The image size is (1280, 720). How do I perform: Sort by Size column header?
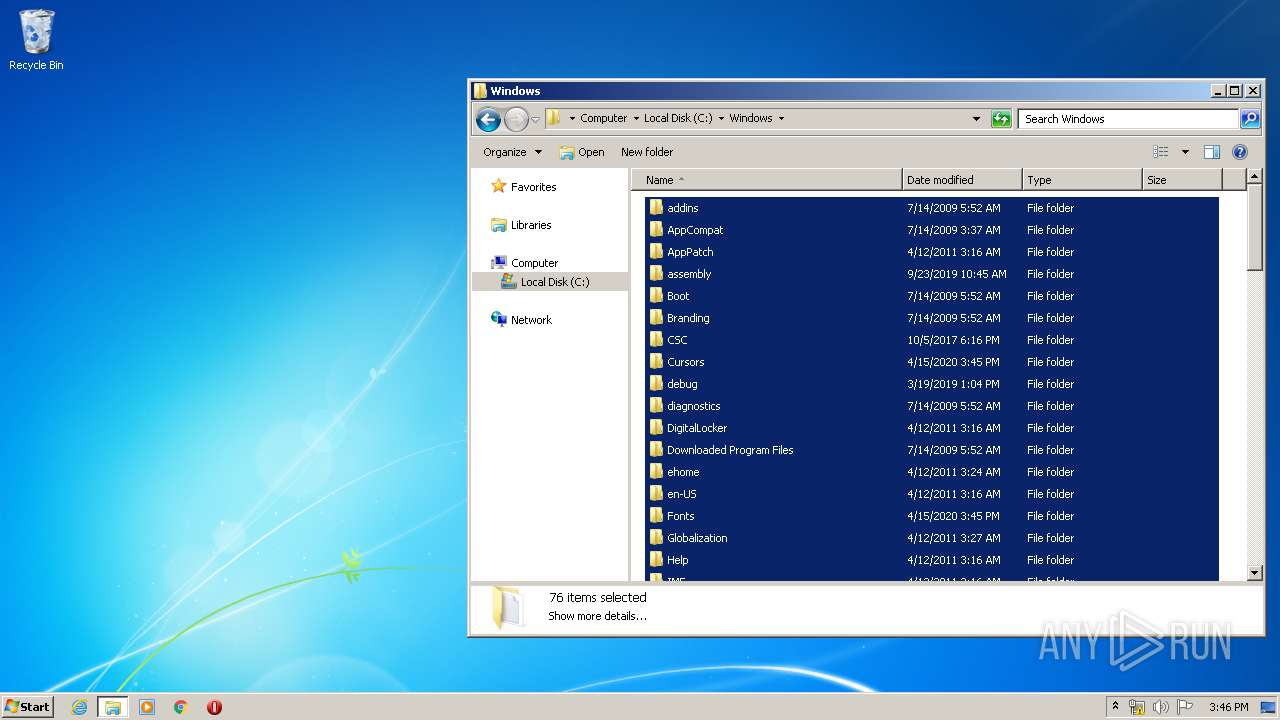1182,180
